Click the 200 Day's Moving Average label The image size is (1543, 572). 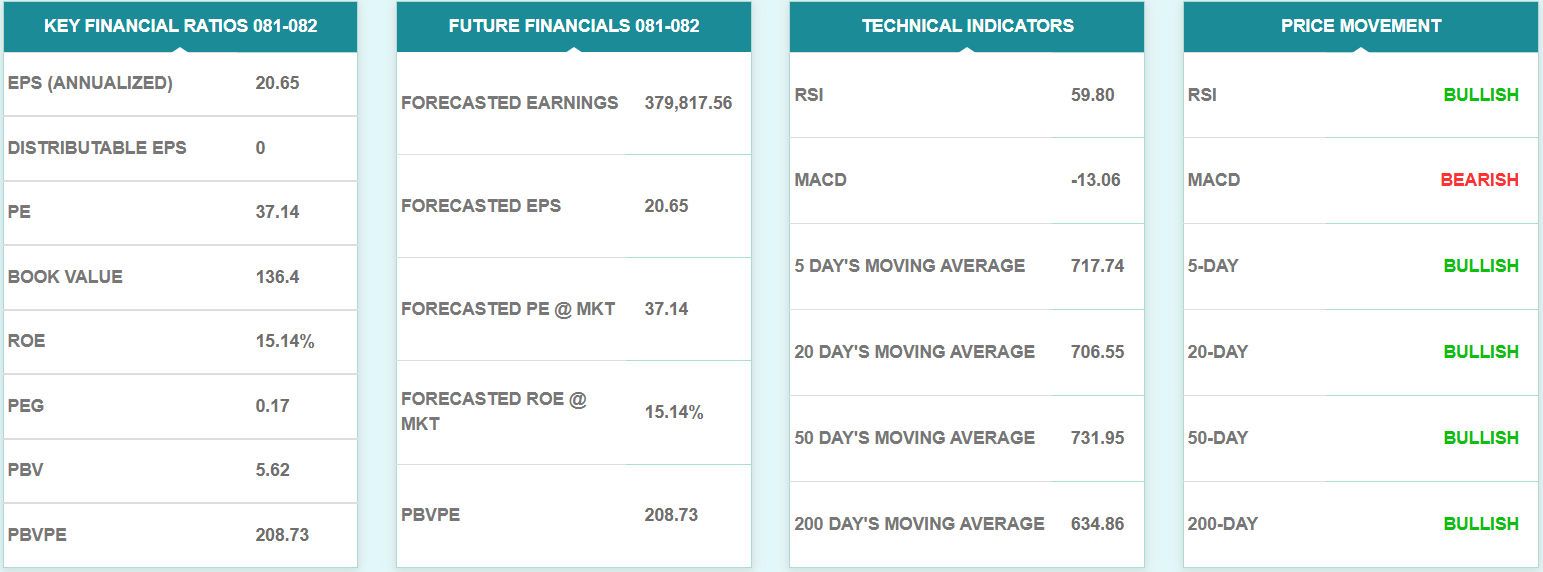[919, 524]
